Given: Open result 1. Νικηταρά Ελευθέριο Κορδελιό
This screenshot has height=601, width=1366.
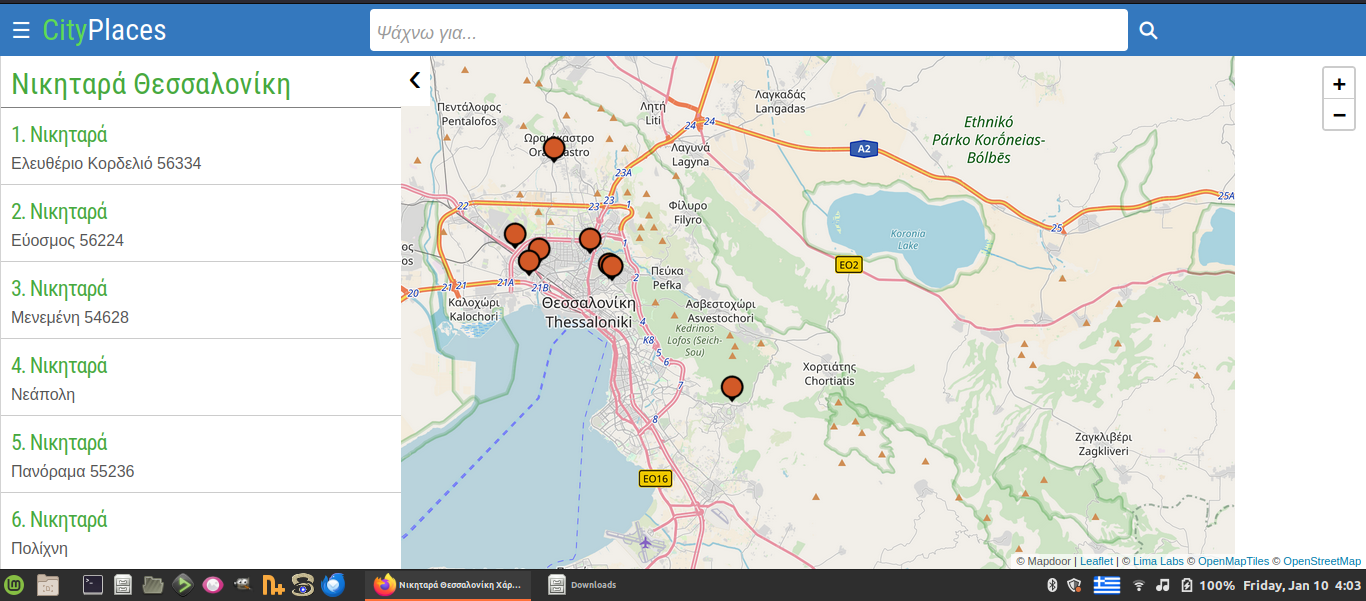Looking at the screenshot, I should pos(200,146).
